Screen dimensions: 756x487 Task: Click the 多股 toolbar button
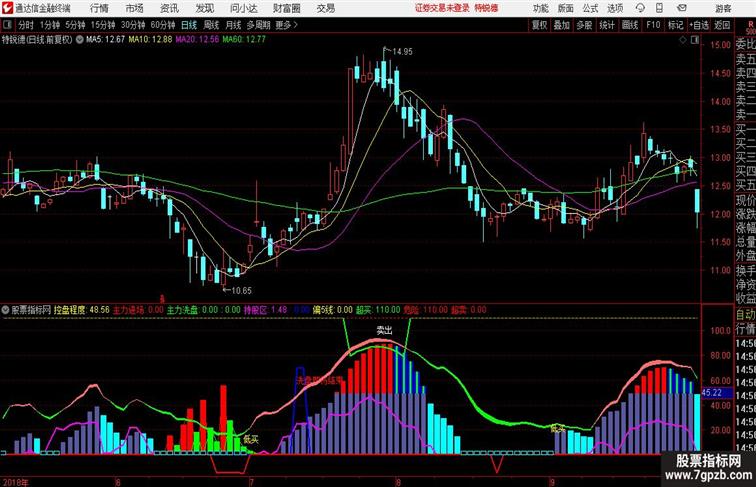tap(584, 25)
